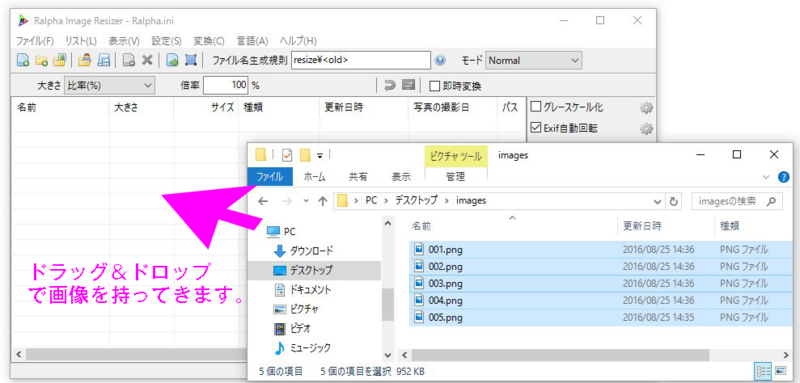Click the properties checkmark icon in Explorer title bar

coord(286,154)
